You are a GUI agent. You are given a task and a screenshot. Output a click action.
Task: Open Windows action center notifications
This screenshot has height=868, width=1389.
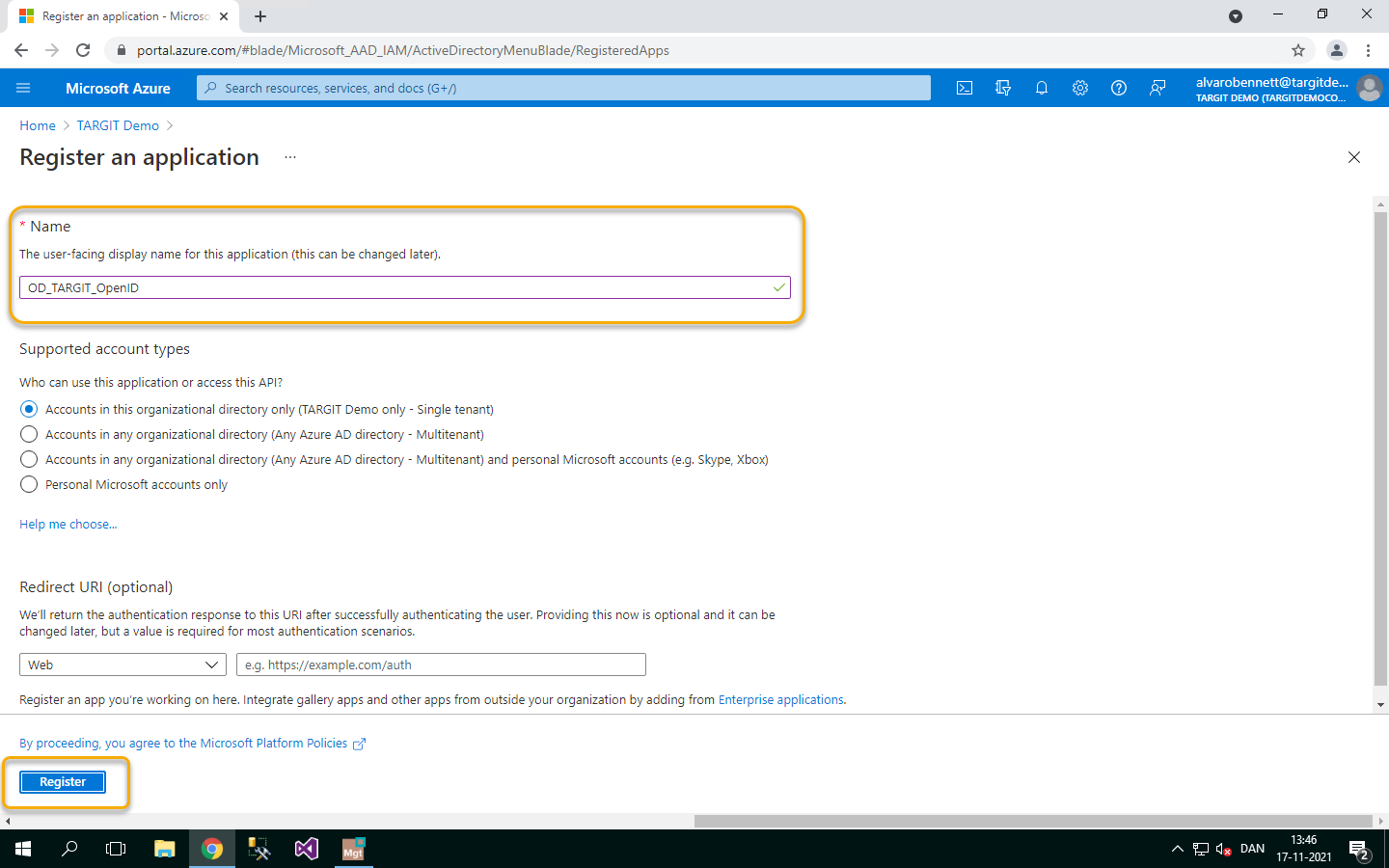tap(1359, 850)
